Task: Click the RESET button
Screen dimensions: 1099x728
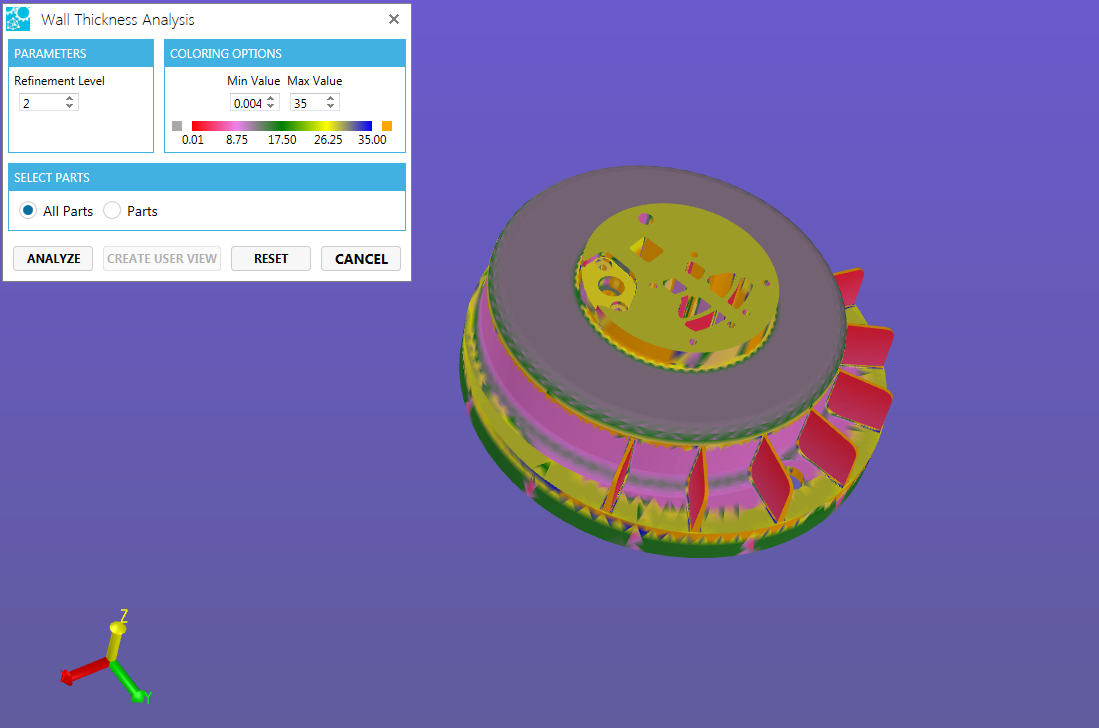Action: point(270,259)
